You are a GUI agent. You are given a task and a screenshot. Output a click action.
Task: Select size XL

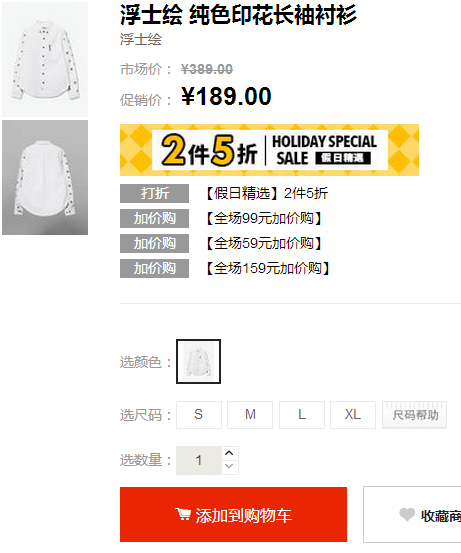click(x=353, y=415)
